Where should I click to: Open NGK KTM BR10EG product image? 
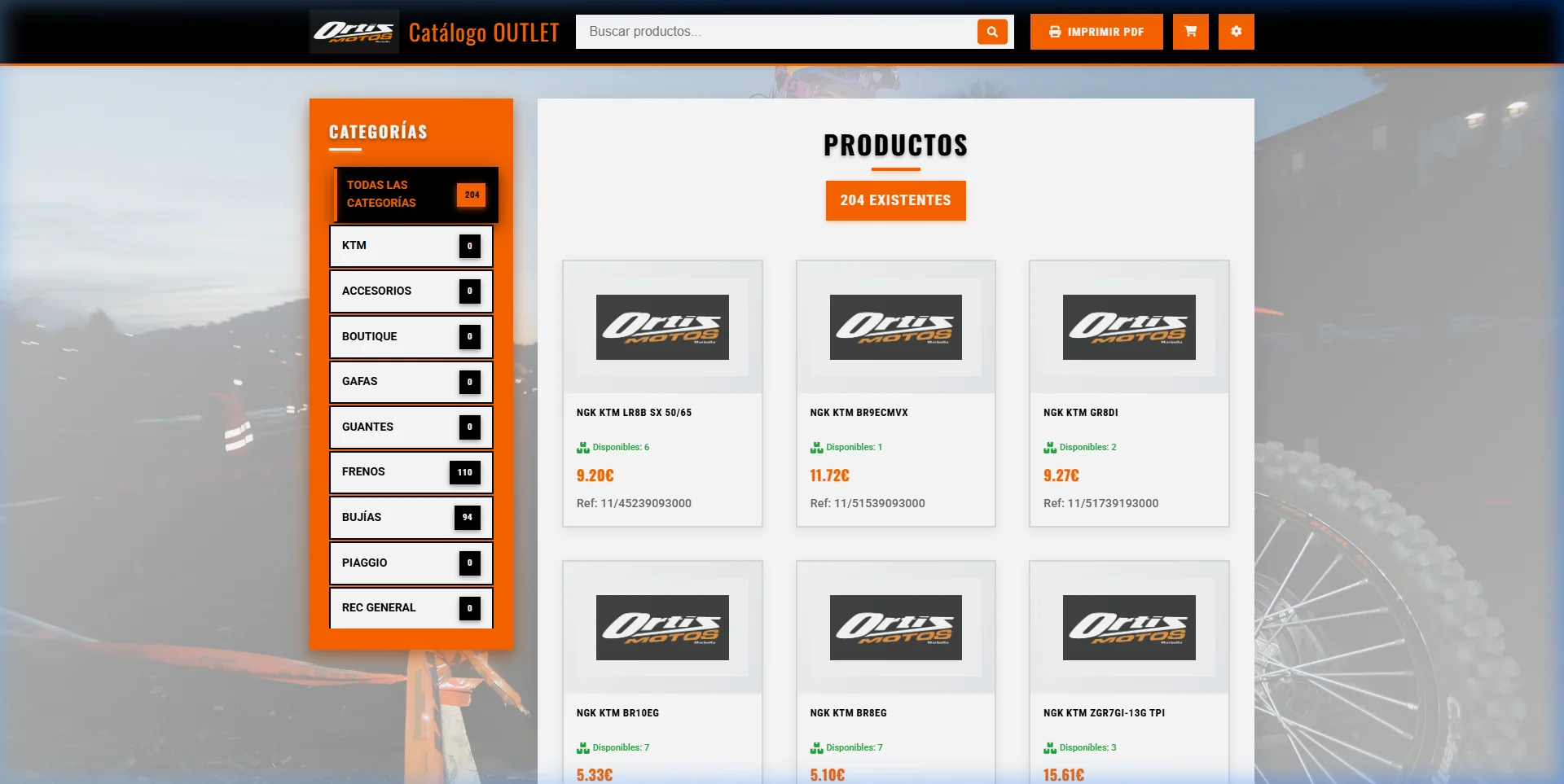click(x=662, y=628)
